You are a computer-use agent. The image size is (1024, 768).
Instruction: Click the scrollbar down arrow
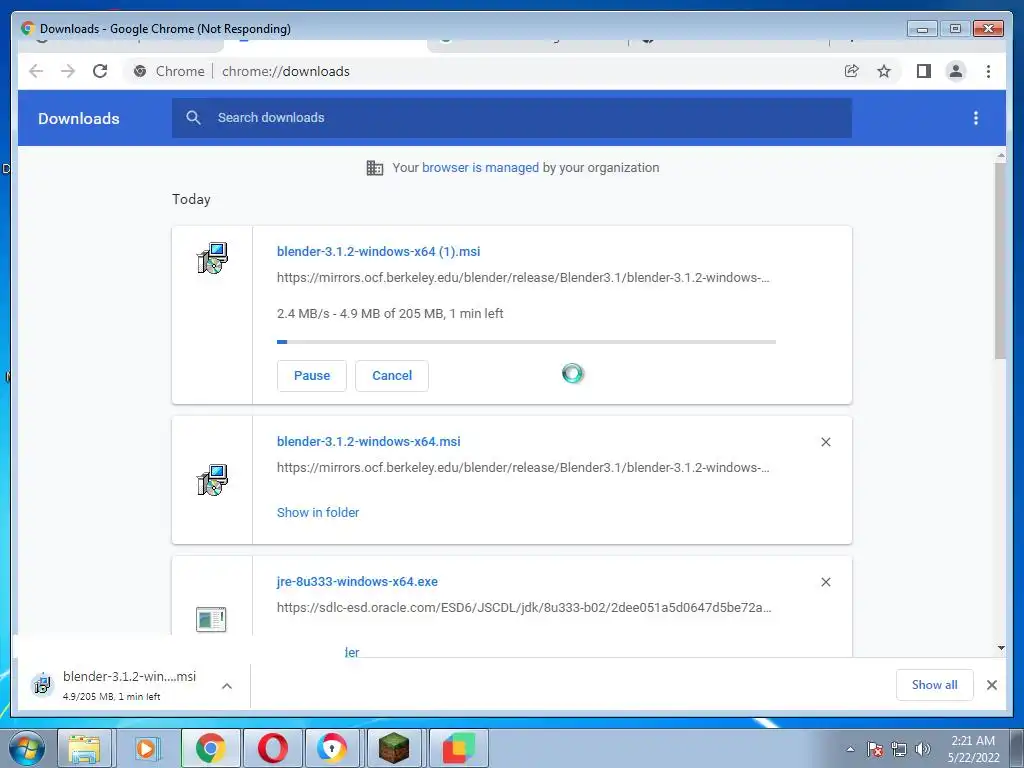(1001, 648)
